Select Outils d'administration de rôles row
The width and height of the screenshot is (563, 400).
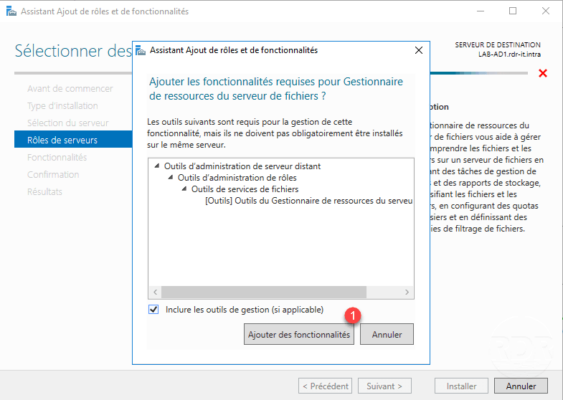(237, 177)
